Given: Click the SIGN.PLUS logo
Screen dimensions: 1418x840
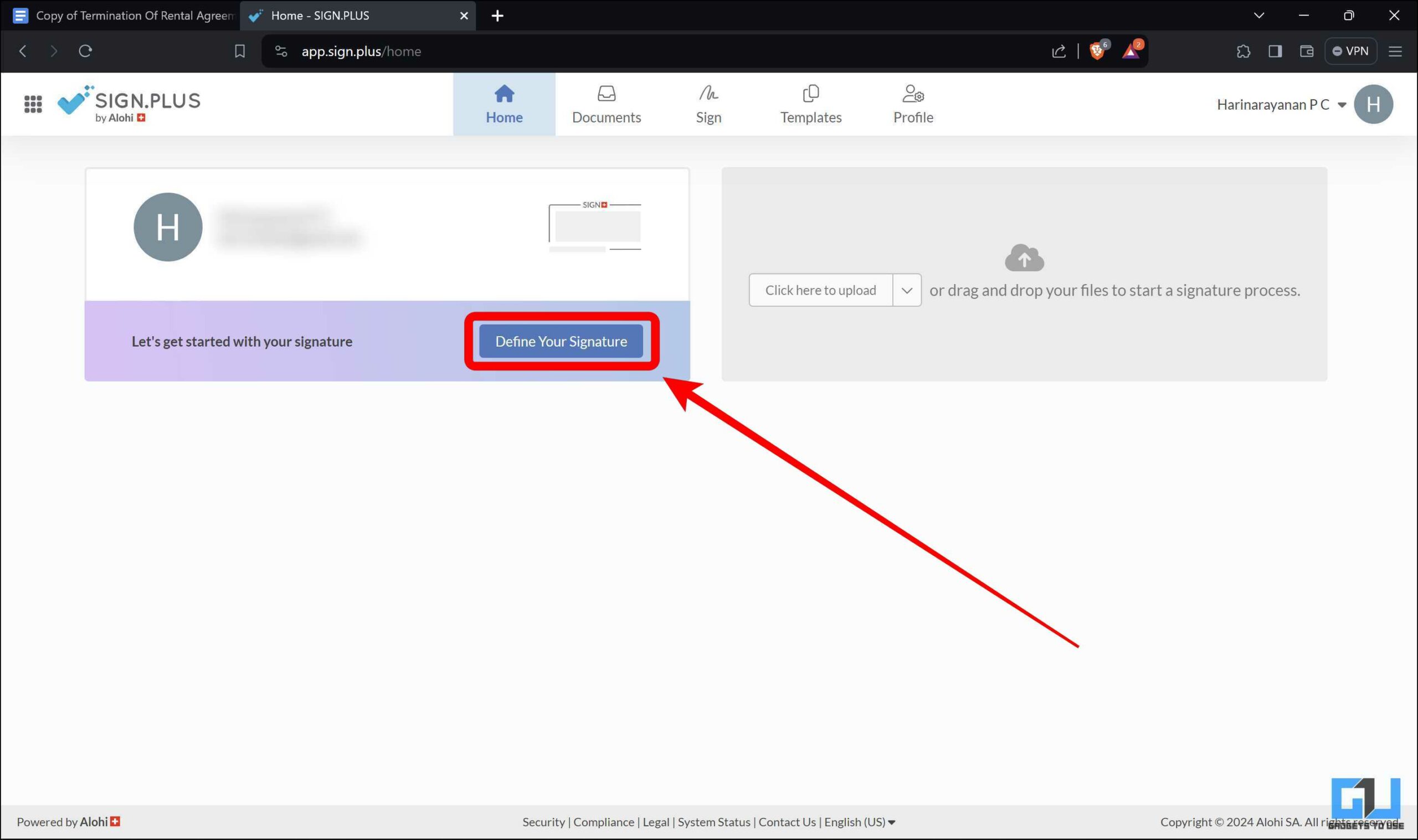Looking at the screenshot, I should (129, 104).
